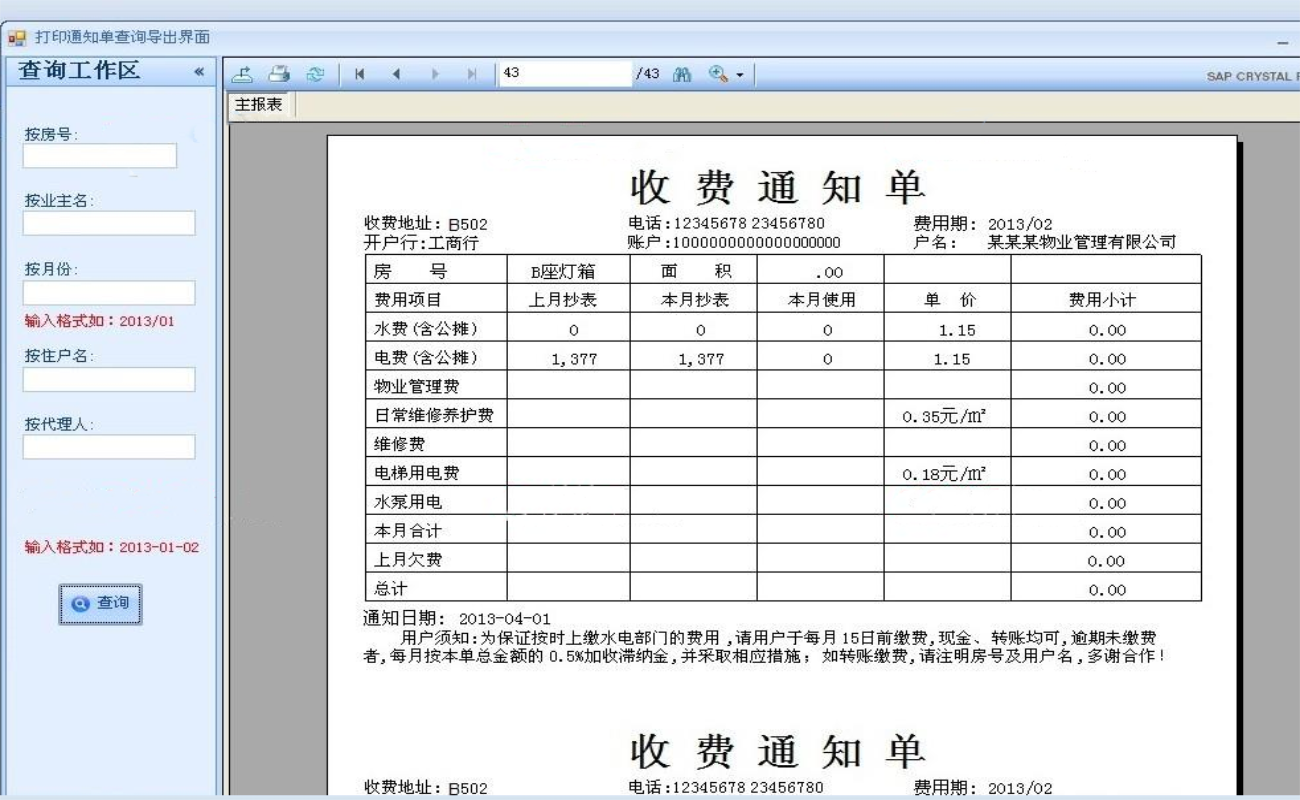Click the 本月使用 column header
Viewport: 1300px width, 800px height.
(822, 300)
